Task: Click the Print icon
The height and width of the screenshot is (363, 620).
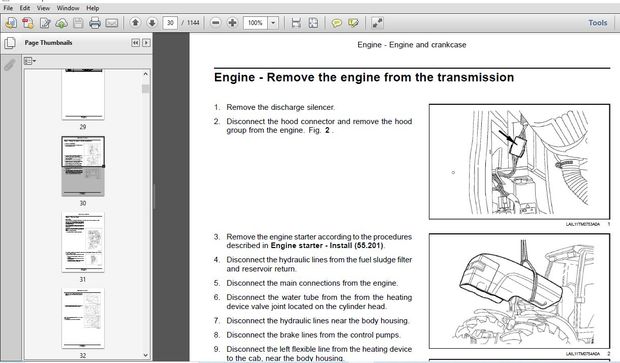Action: click(x=95, y=23)
